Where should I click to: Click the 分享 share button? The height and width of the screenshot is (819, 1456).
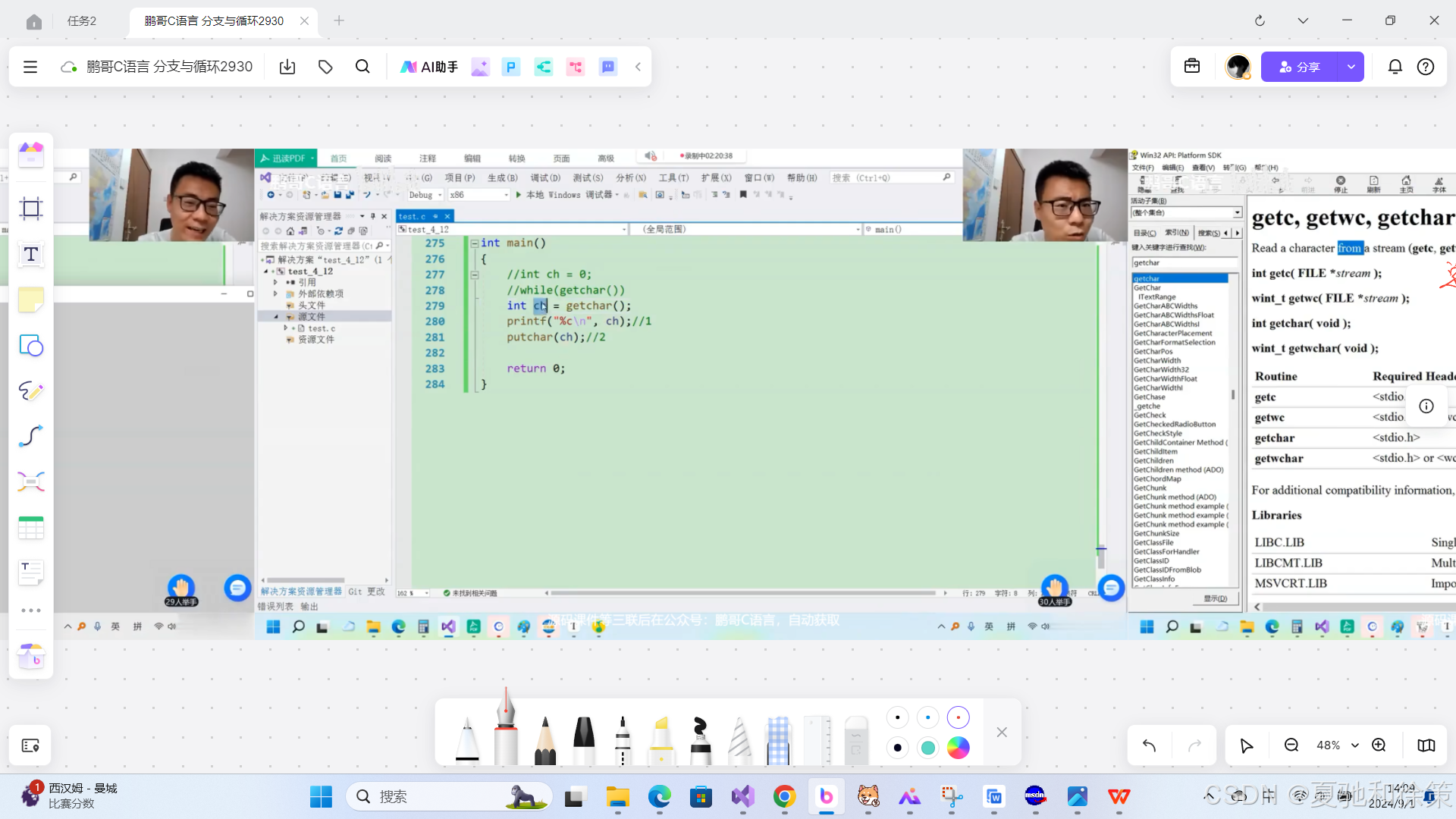[x=1300, y=67]
